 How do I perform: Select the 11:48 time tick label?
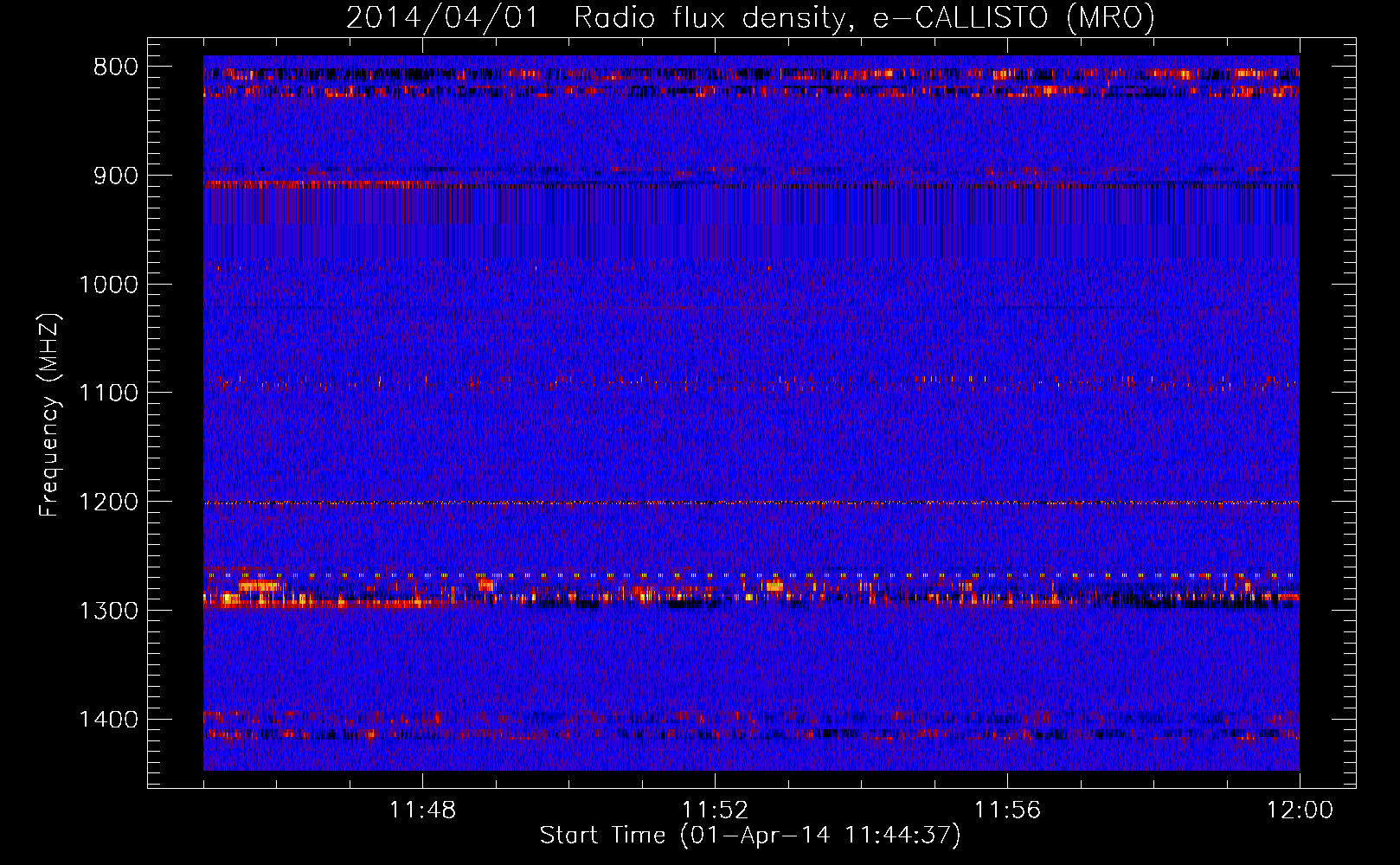[x=423, y=811]
